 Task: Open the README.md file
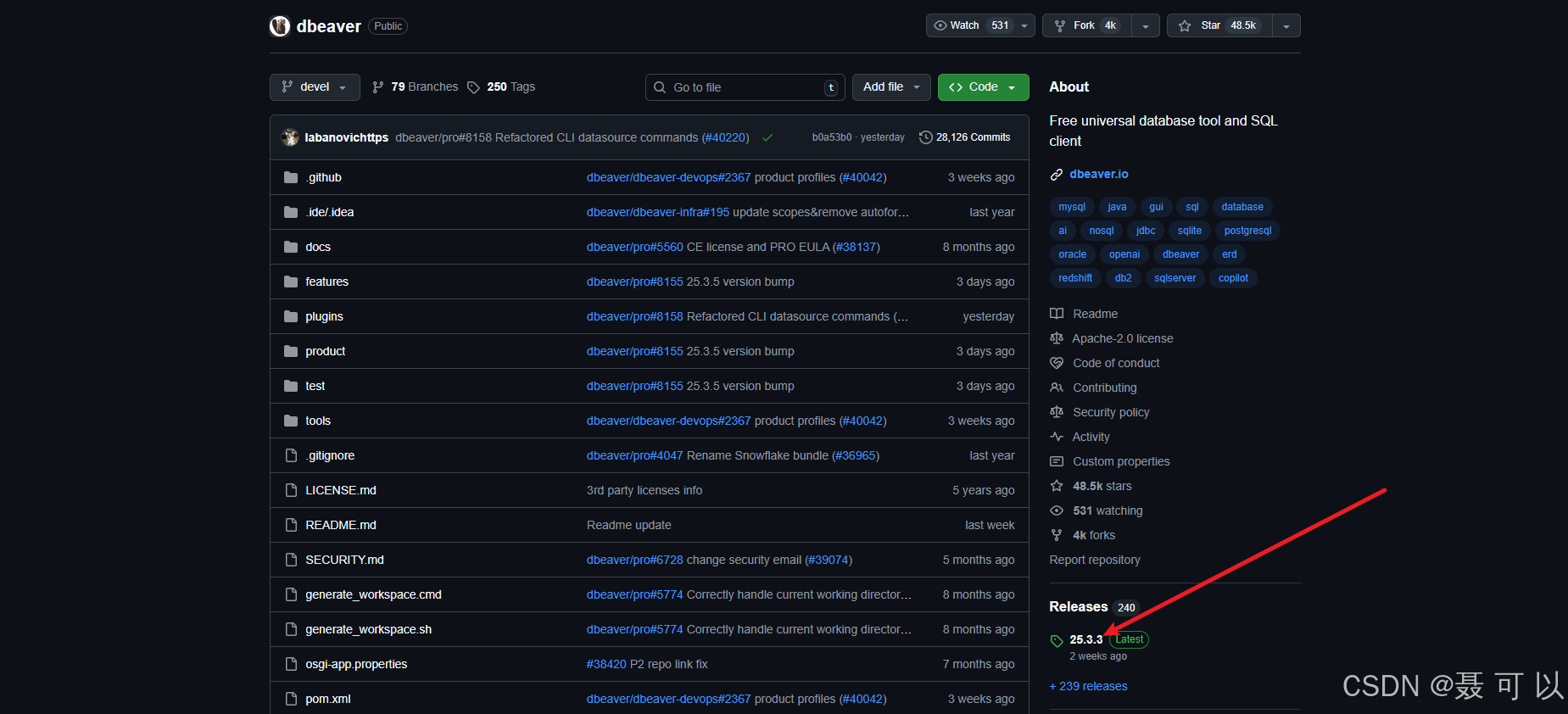coord(341,525)
